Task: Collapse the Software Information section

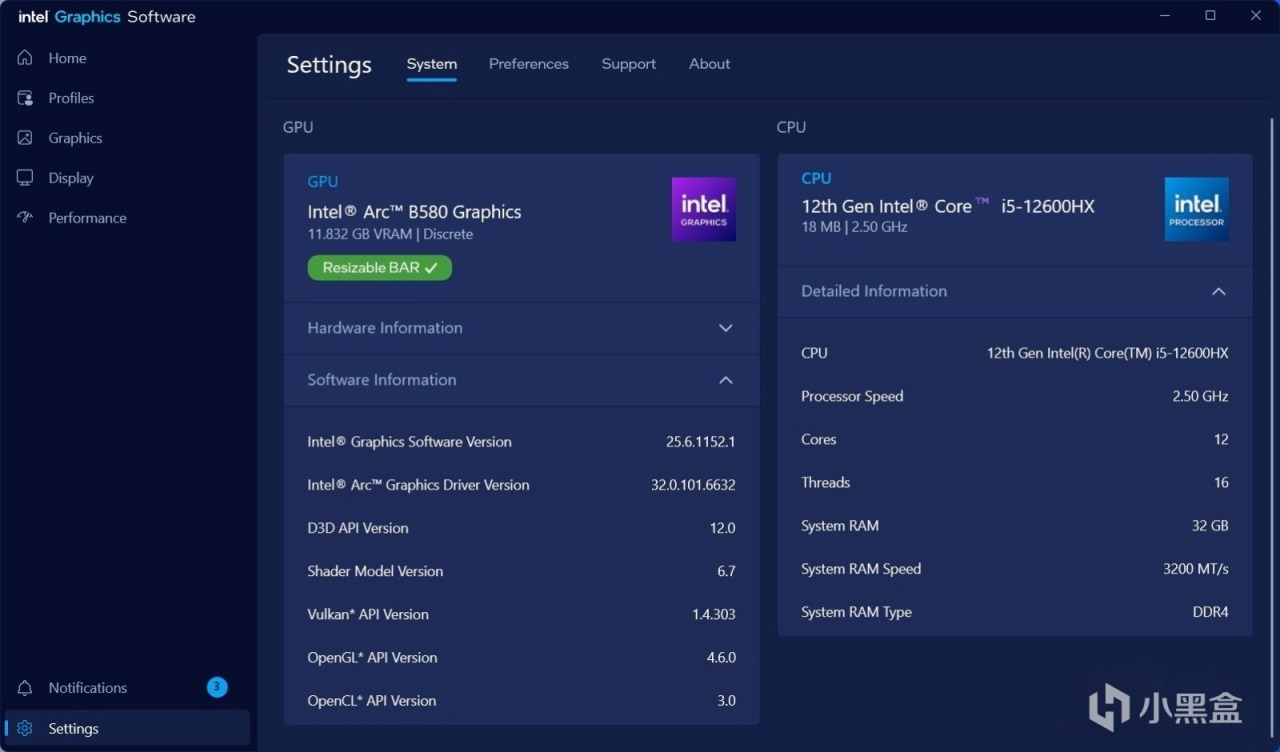Action: point(726,380)
